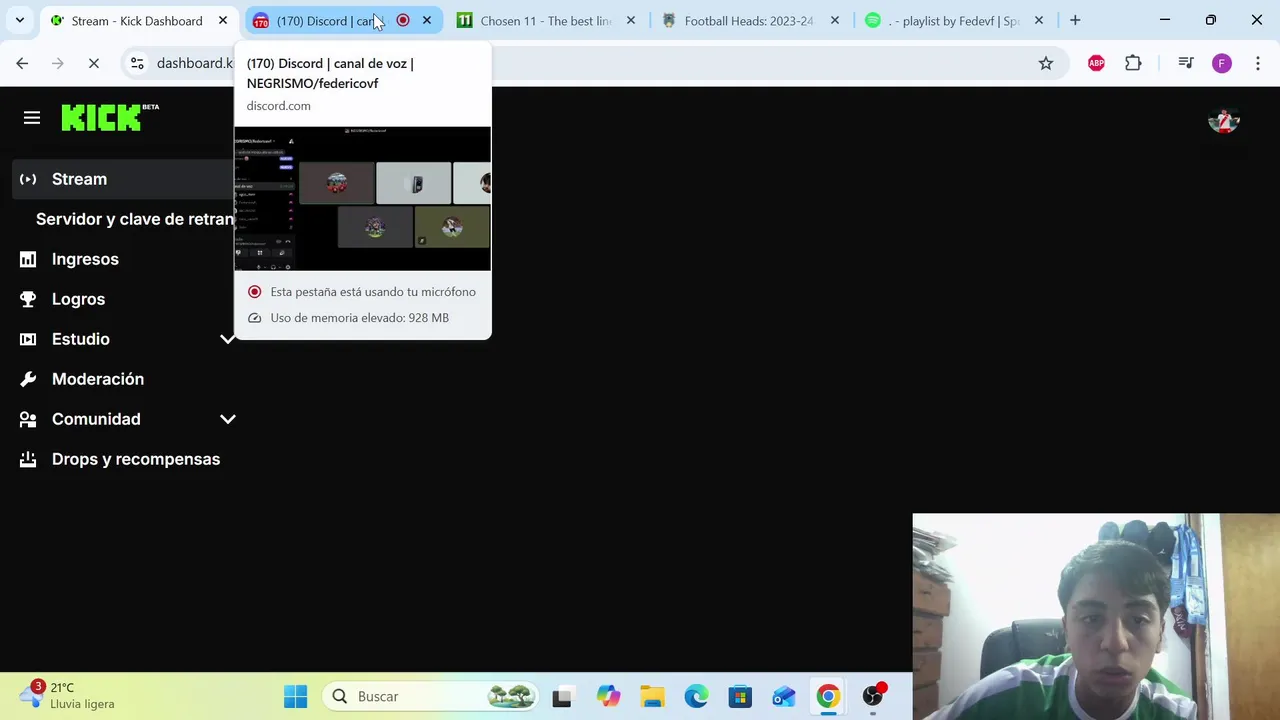The image size is (1280, 720).
Task: Open a new browser tab
Action: (1075, 20)
